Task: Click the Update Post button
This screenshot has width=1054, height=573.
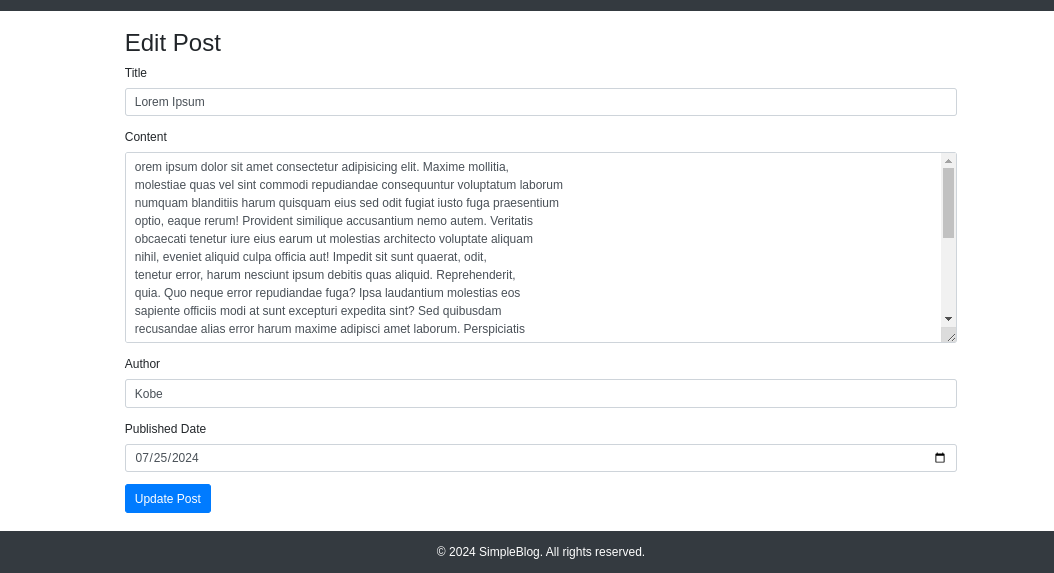Action: click(x=168, y=498)
